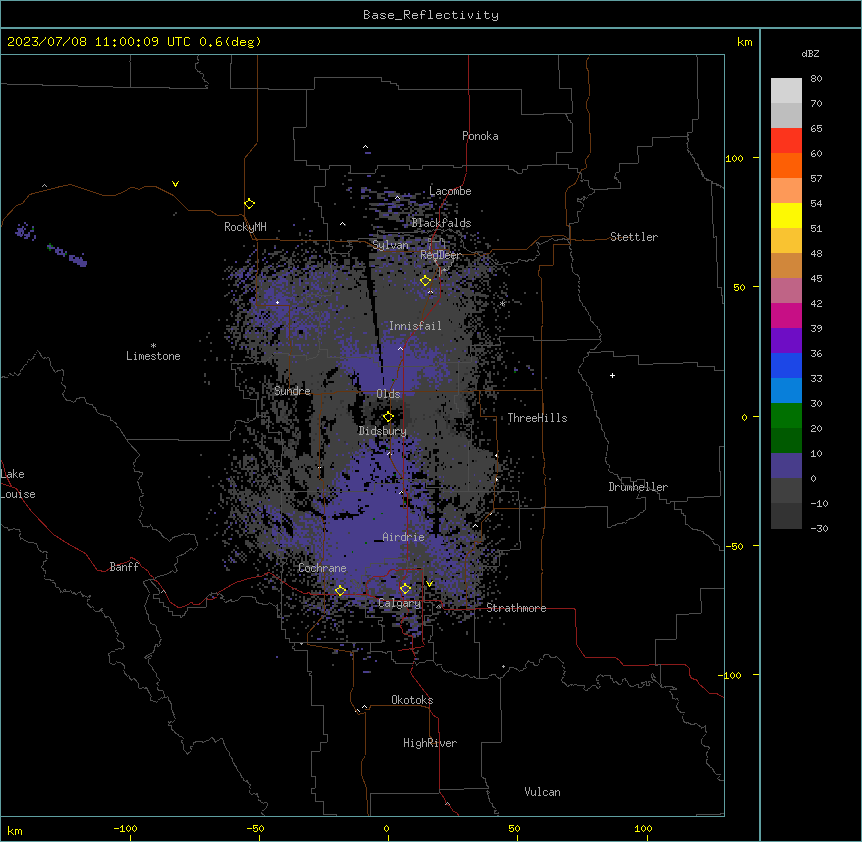This screenshot has width=862, height=842.
Task: Click the 0 tick on bottom km axis
Action: [x=386, y=828]
